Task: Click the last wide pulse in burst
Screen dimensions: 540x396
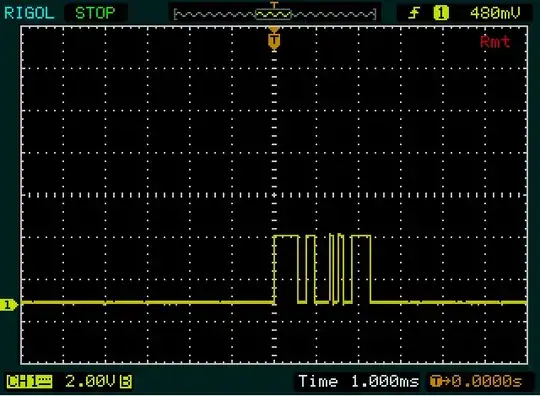Action: pos(361,269)
